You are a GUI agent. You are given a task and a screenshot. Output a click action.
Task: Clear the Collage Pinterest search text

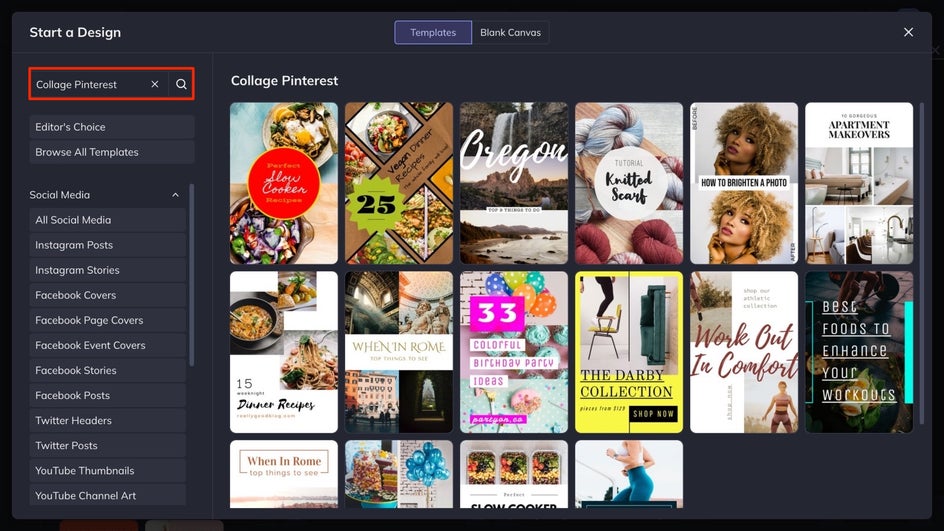(x=155, y=84)
